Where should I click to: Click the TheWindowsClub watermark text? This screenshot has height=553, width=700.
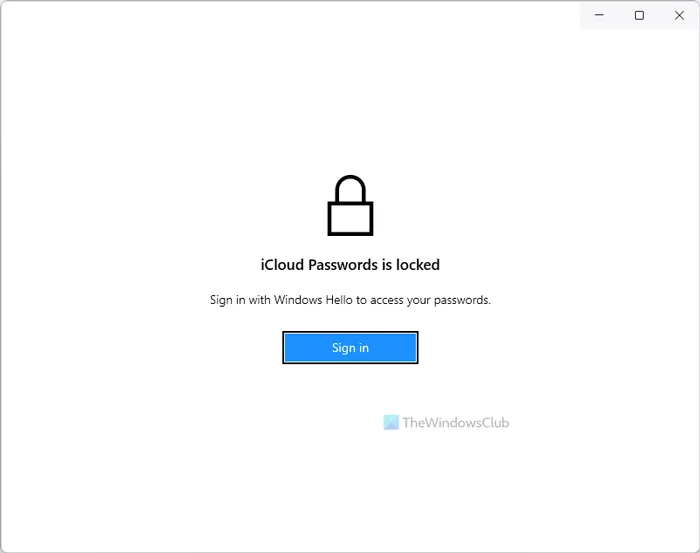pos(455,423)
